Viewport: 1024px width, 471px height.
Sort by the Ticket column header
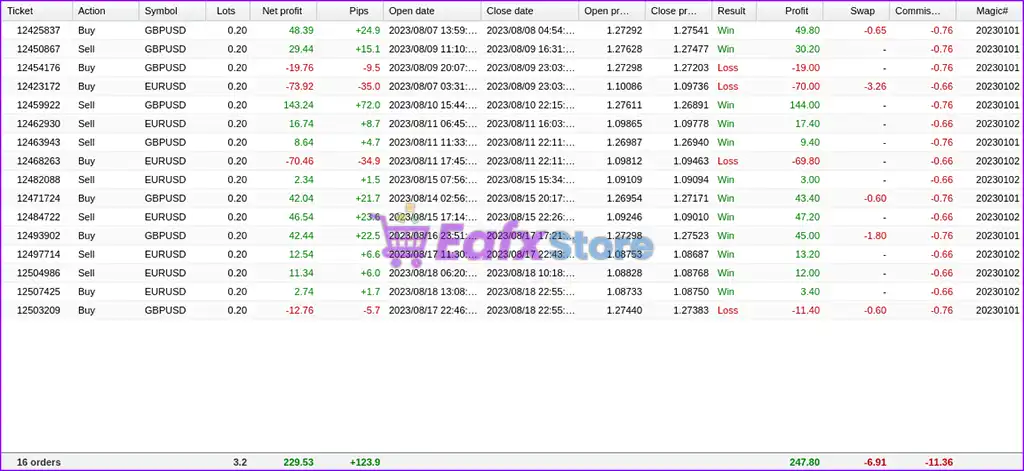click(x=37, y=11)
